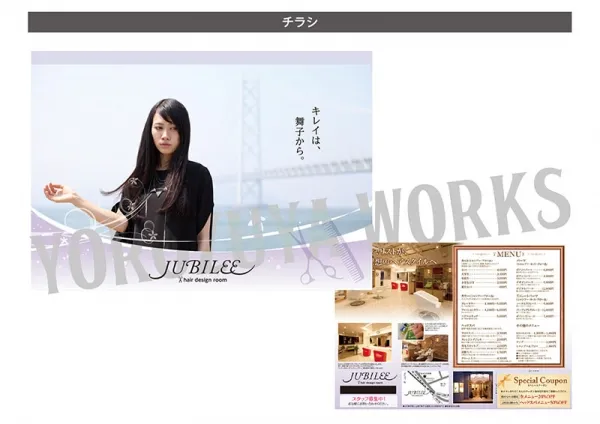Click the storefront entrance photo
Image resolution: width=600 pixels, height=424 pixels.
[470, 386]
